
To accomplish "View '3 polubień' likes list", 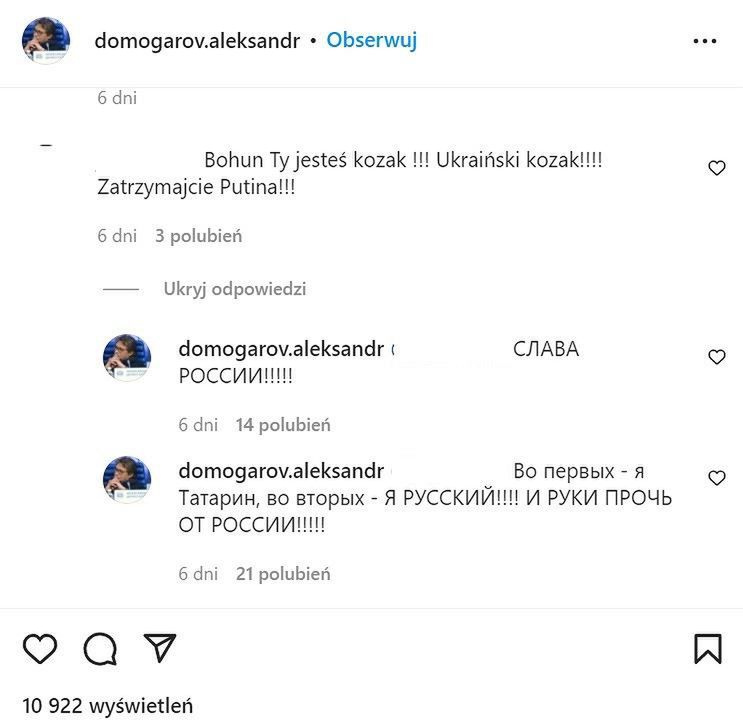I will click(199, 236).
